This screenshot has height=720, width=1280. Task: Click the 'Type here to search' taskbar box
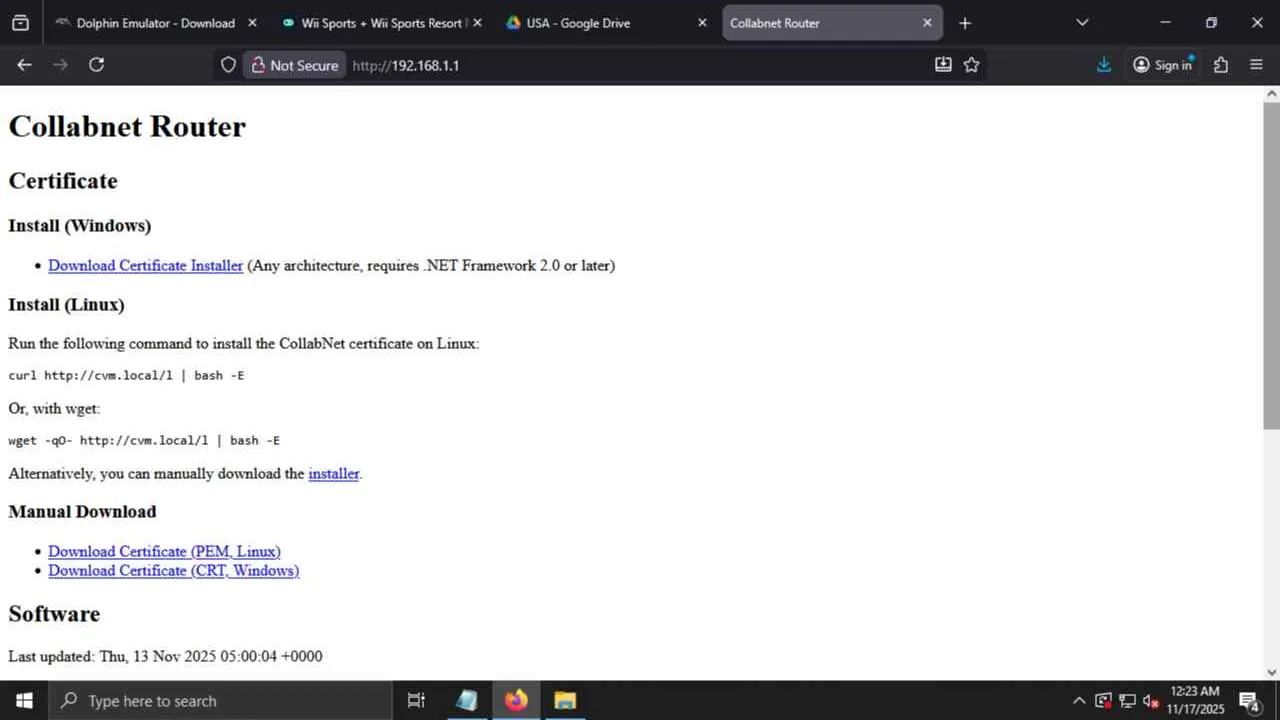[x=220, y=700]
